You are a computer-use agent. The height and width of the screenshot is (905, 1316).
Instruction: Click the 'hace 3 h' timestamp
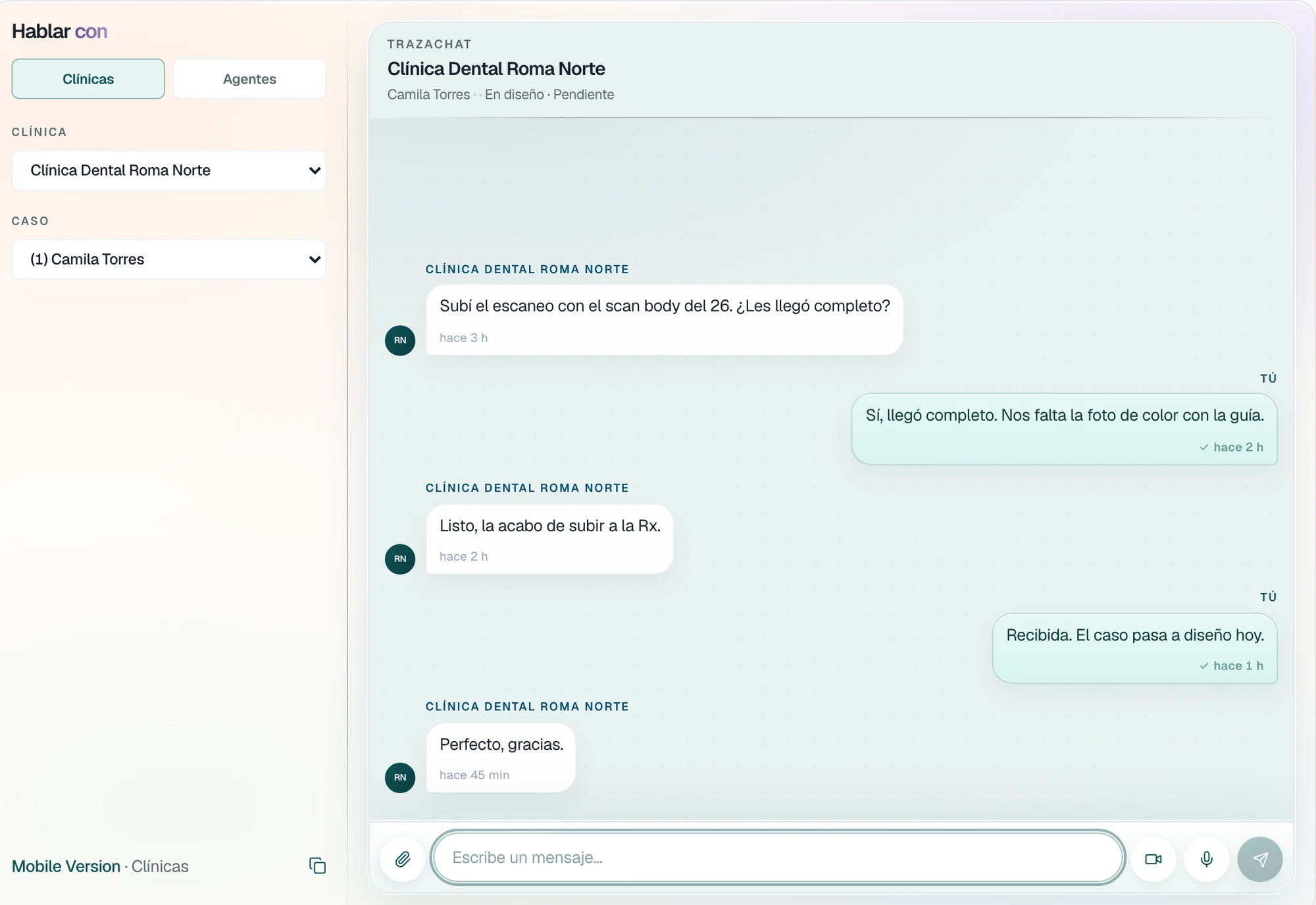(x=464, y=338)
